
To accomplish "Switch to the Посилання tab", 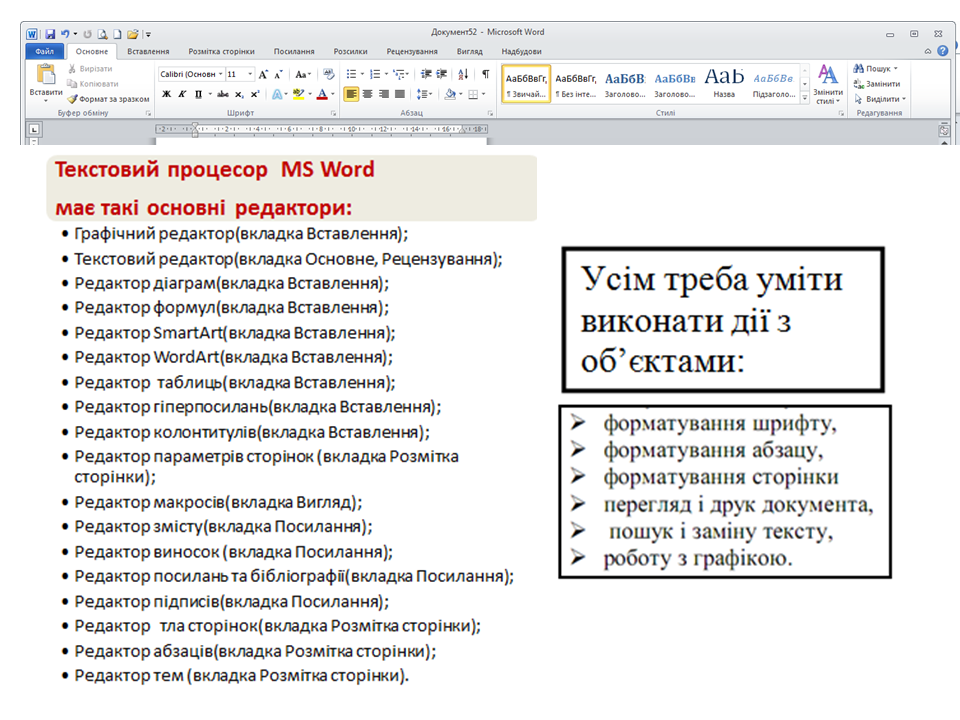I will (x=294, y=51).
